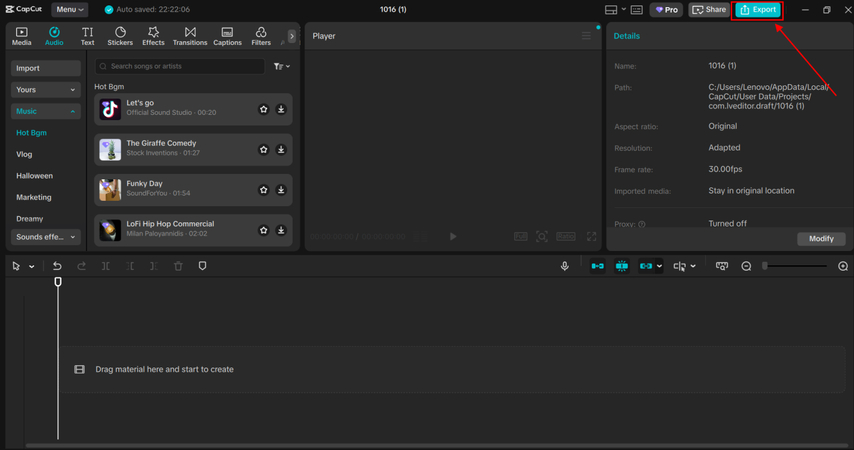Click the Player snapshot focus icon

[542, 236]
